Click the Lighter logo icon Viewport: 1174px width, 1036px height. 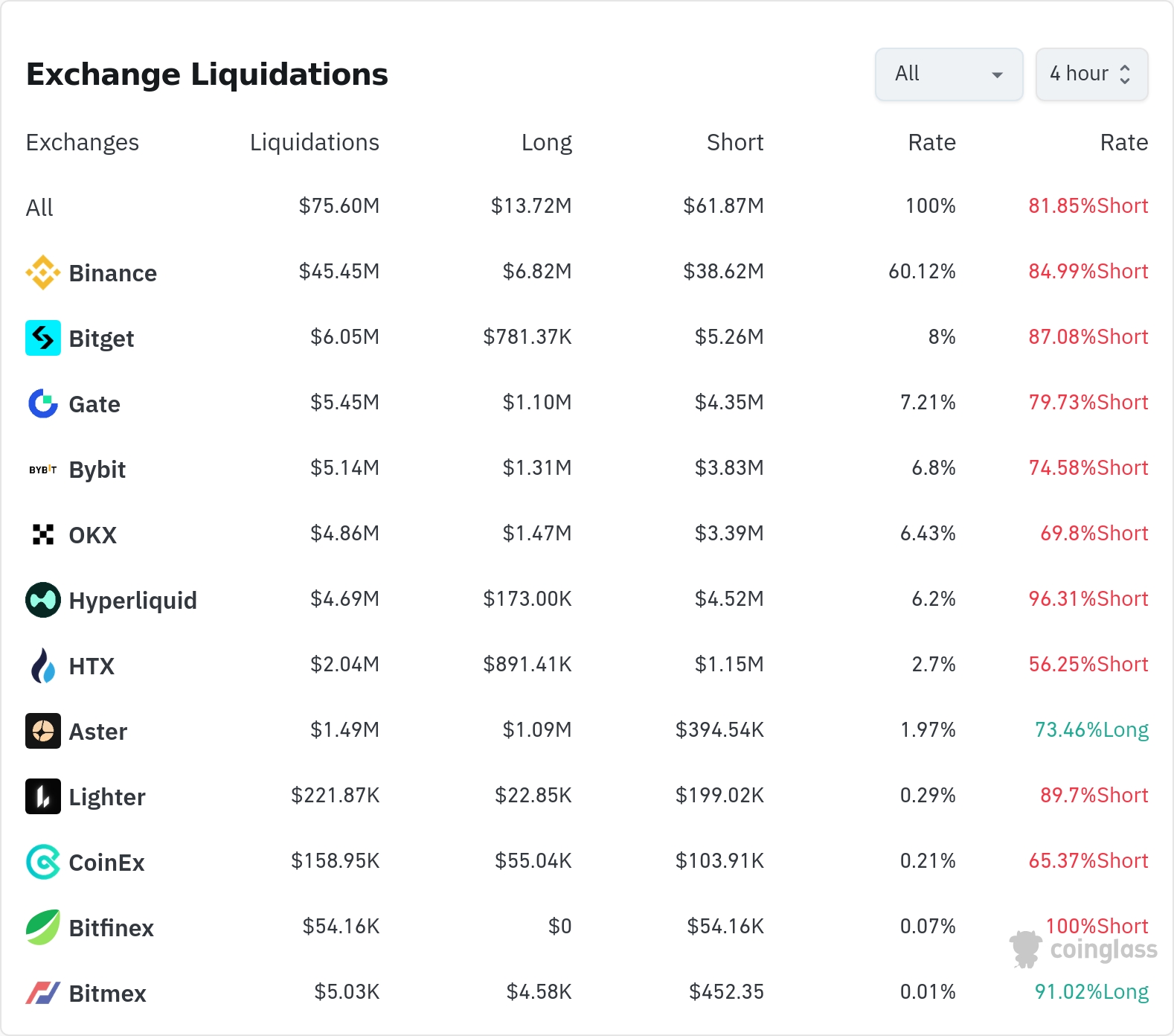pyautogui.click(x=43, y=796)
